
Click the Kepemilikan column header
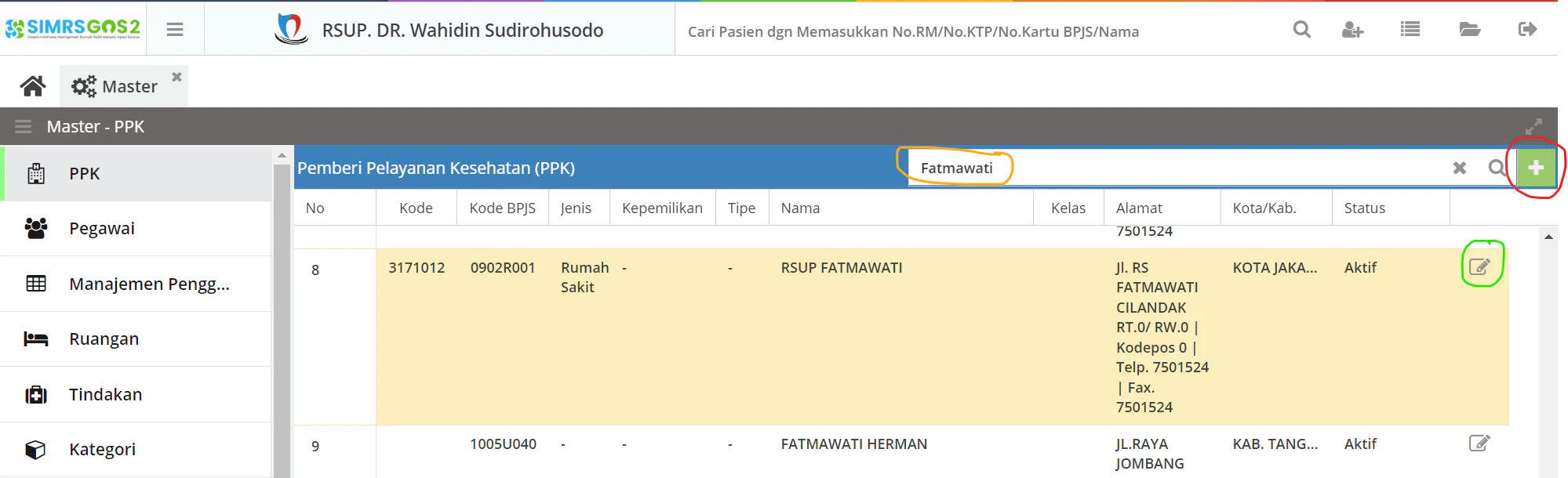tap(663, 208)
